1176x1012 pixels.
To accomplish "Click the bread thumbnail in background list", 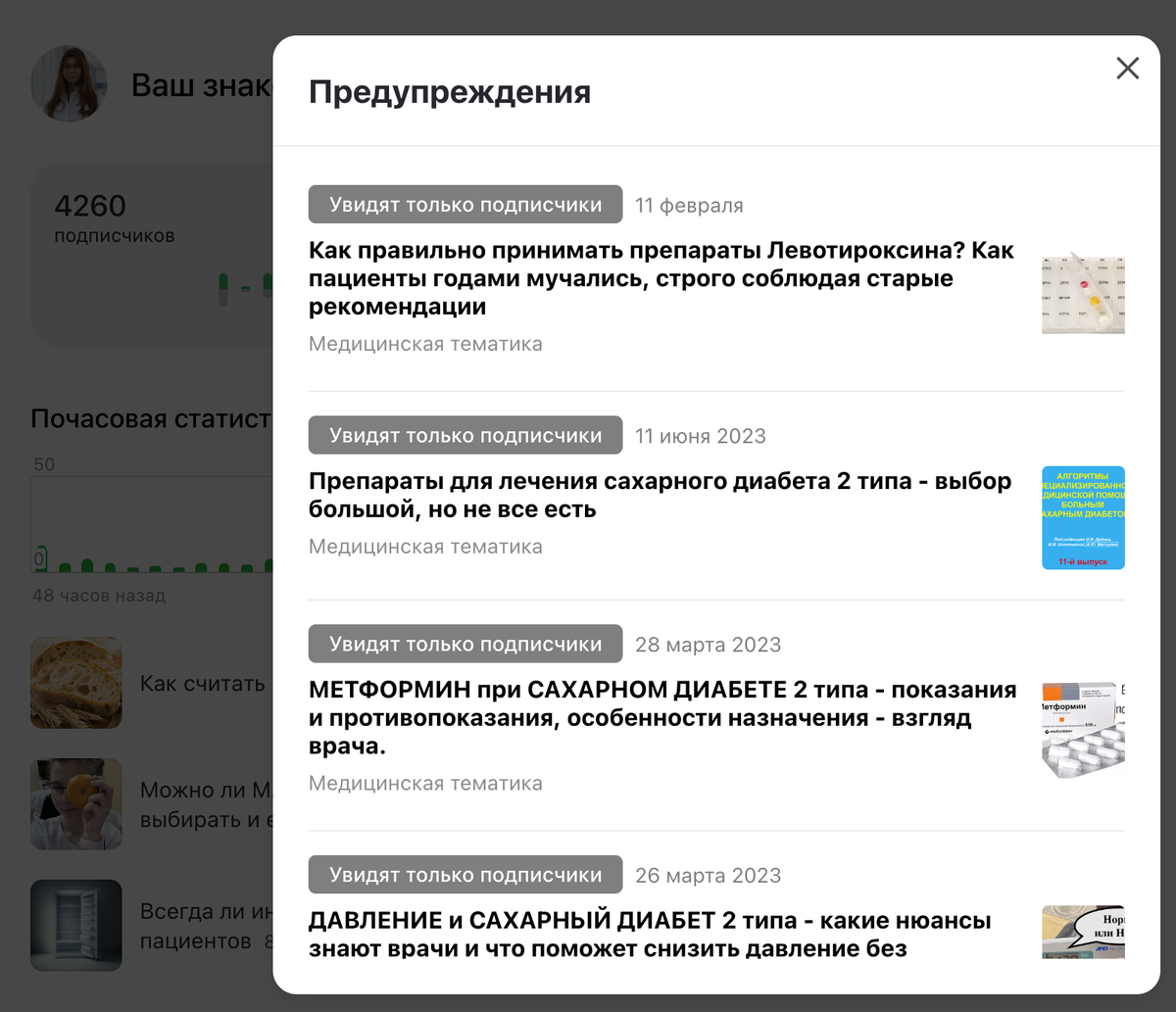I will pos(76,683).
